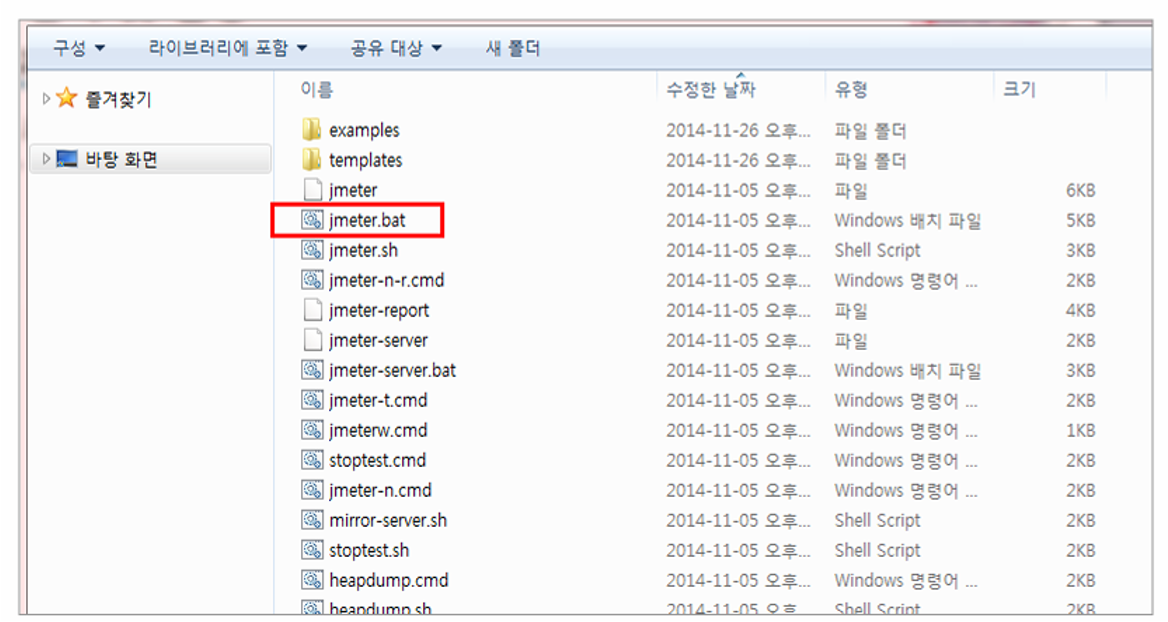Click the jmeter blank file icon
The width and height of the screenshot is (1168, 622).
(x=313, y=190)
